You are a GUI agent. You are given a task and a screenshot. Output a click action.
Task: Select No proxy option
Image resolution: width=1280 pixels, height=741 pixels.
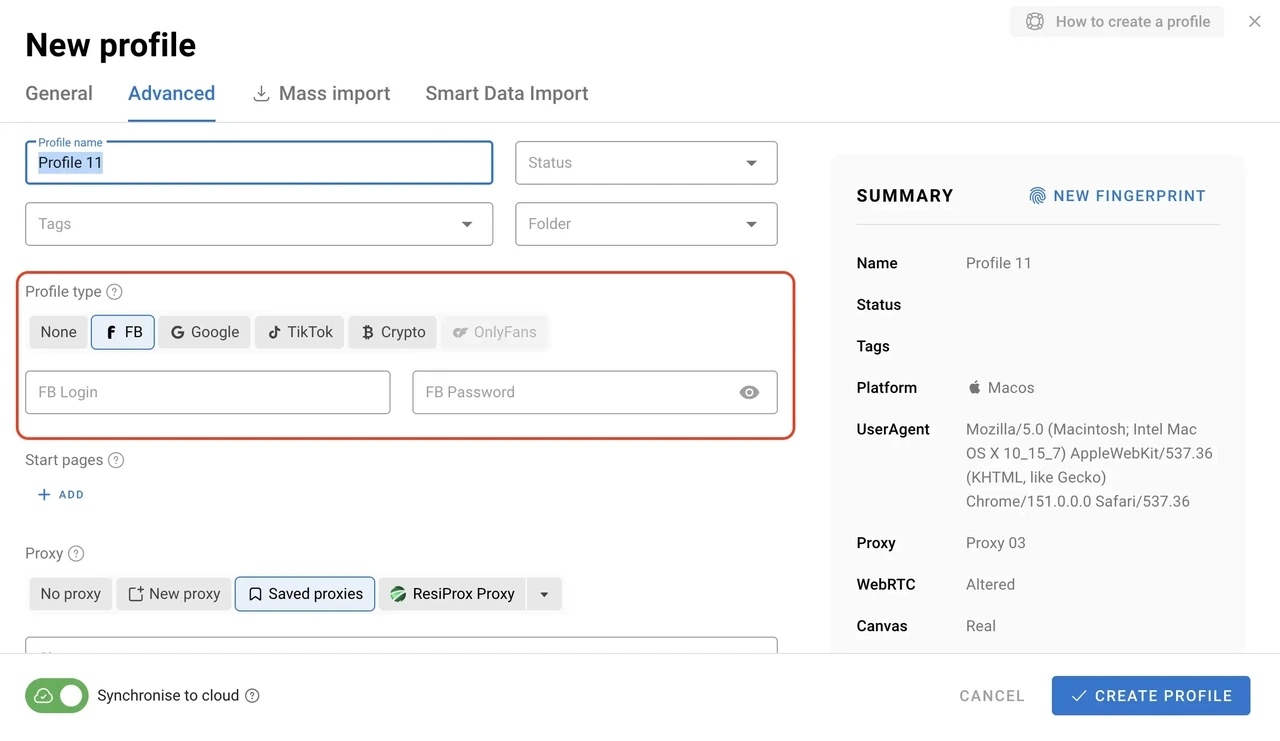pos(71,593)
